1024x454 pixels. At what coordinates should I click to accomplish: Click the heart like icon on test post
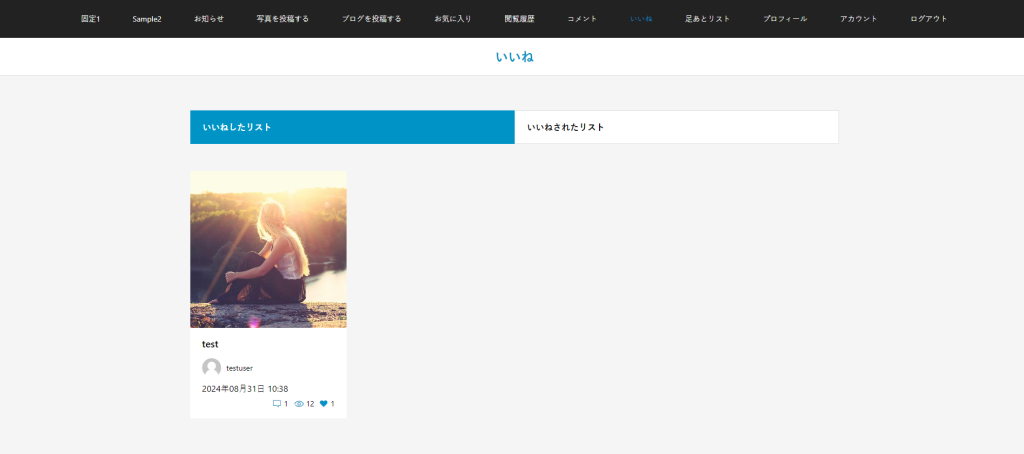coord(324,404)
